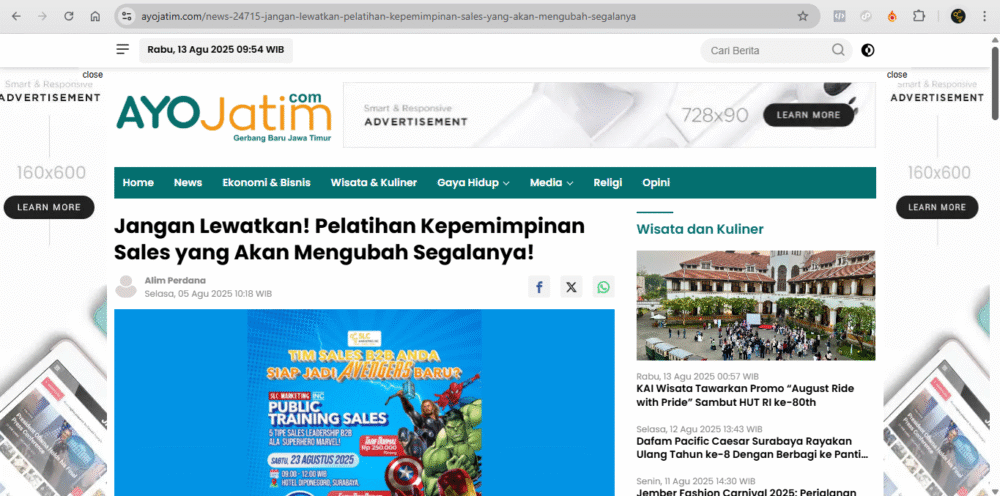Open Wisata & Kuliner menu item
1000x496 pixels.
(373, 183)
